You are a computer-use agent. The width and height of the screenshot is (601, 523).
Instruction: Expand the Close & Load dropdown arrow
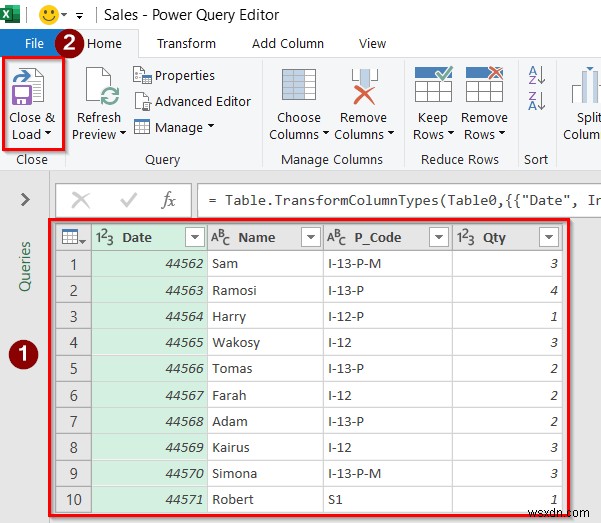48,133
